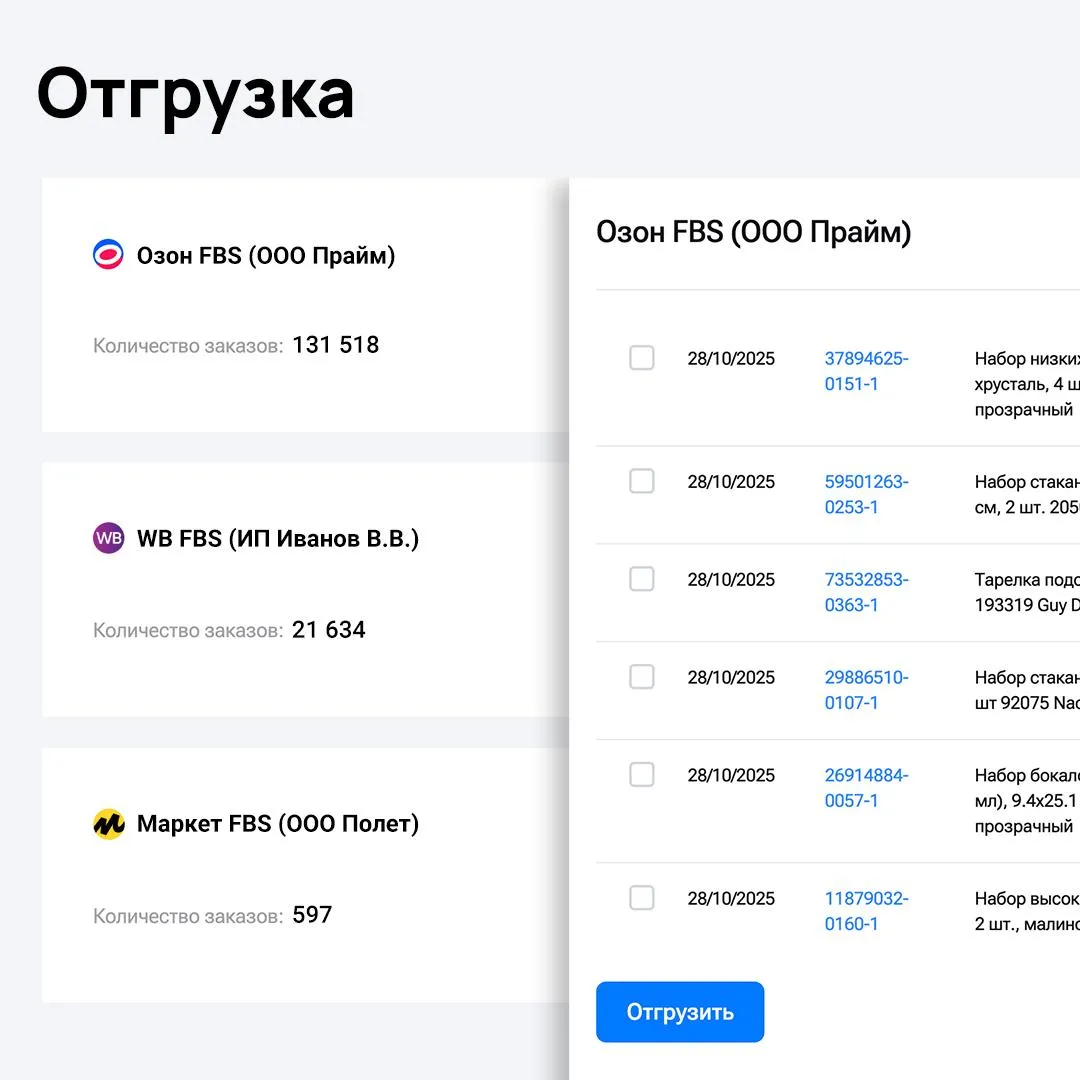1080x1080 pixels.
Task: Click 'Количество заказов' label in Озон card
Action: click(188, 346)
